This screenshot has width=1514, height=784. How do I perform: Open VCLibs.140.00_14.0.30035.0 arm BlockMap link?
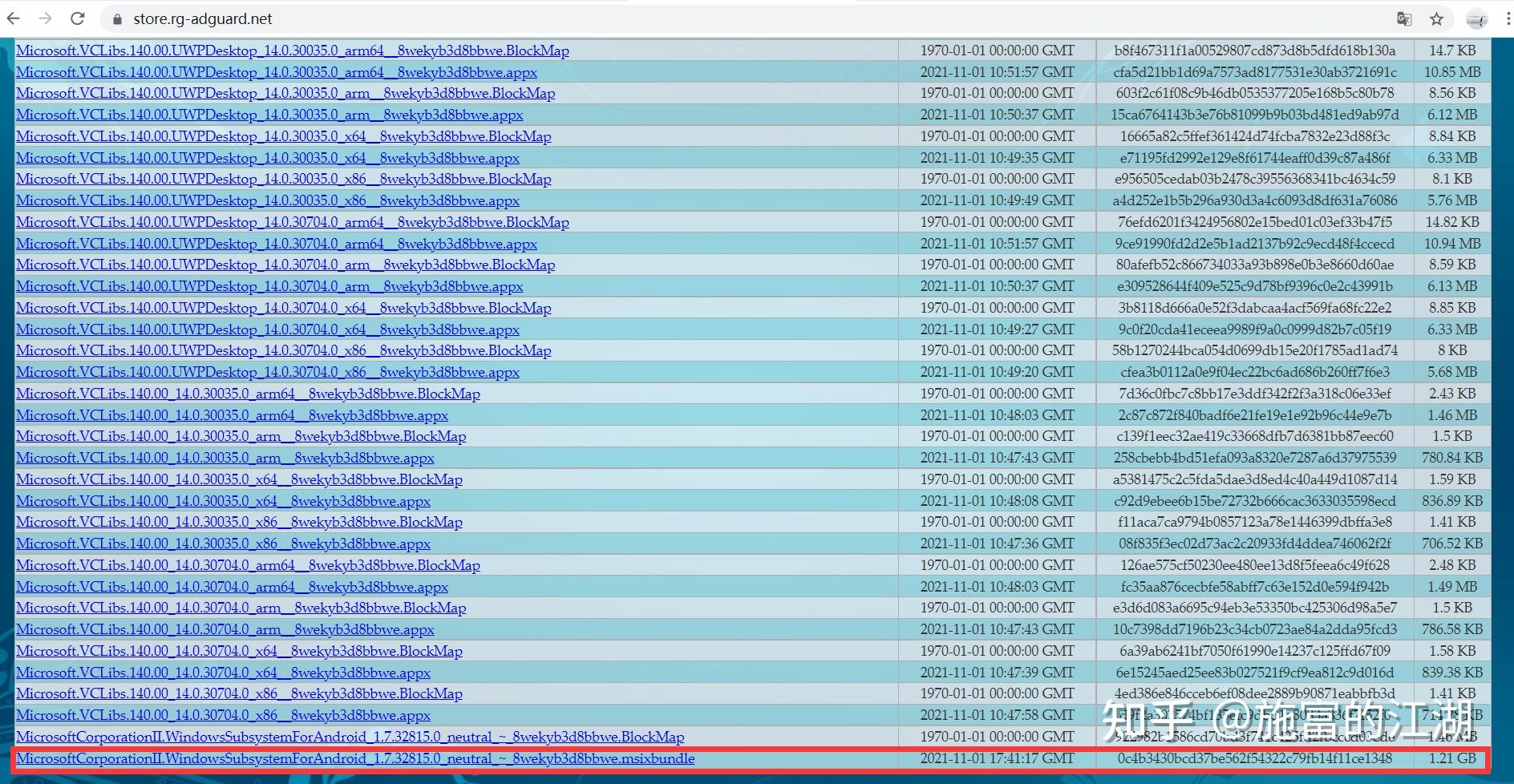(x=241, y=436)
